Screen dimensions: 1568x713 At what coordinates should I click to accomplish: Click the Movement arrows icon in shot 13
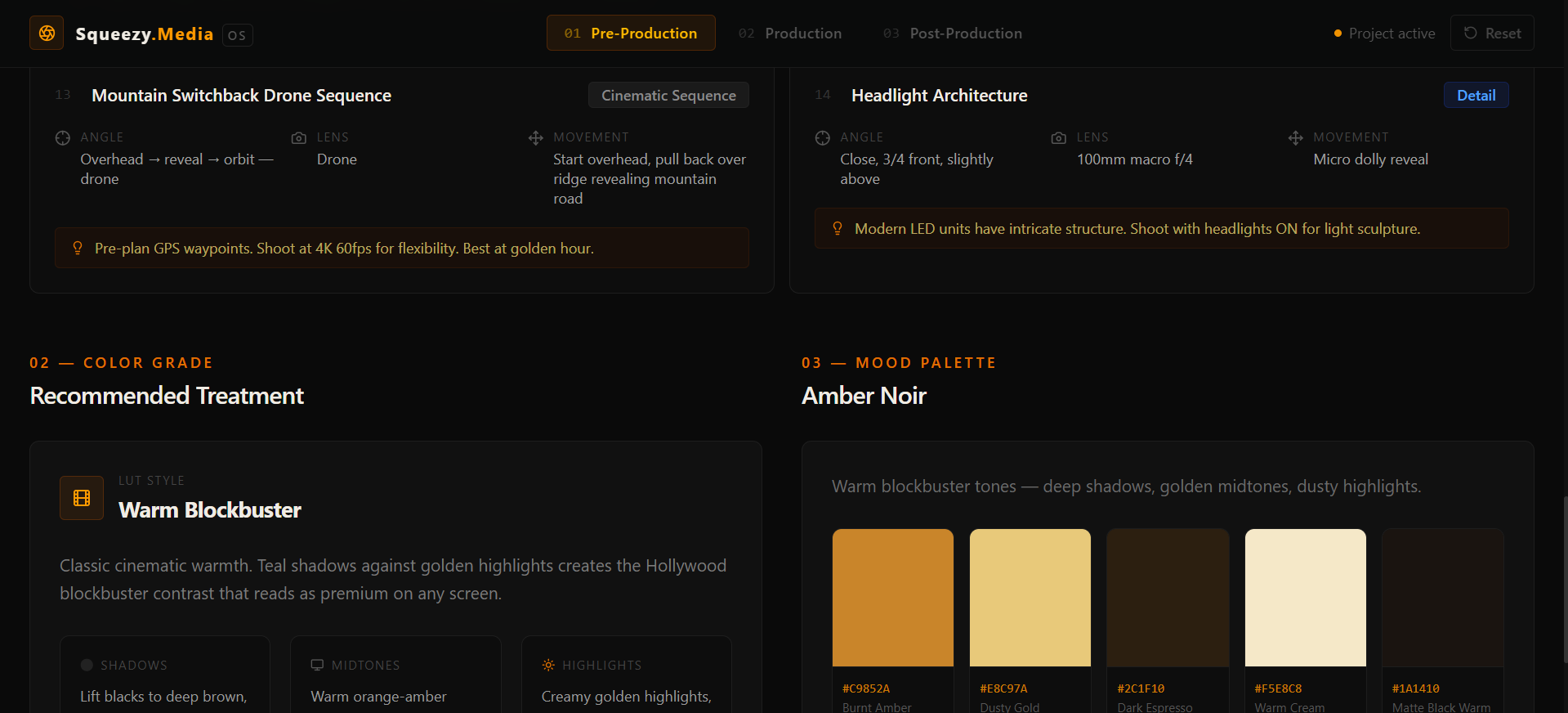point(536,138)
